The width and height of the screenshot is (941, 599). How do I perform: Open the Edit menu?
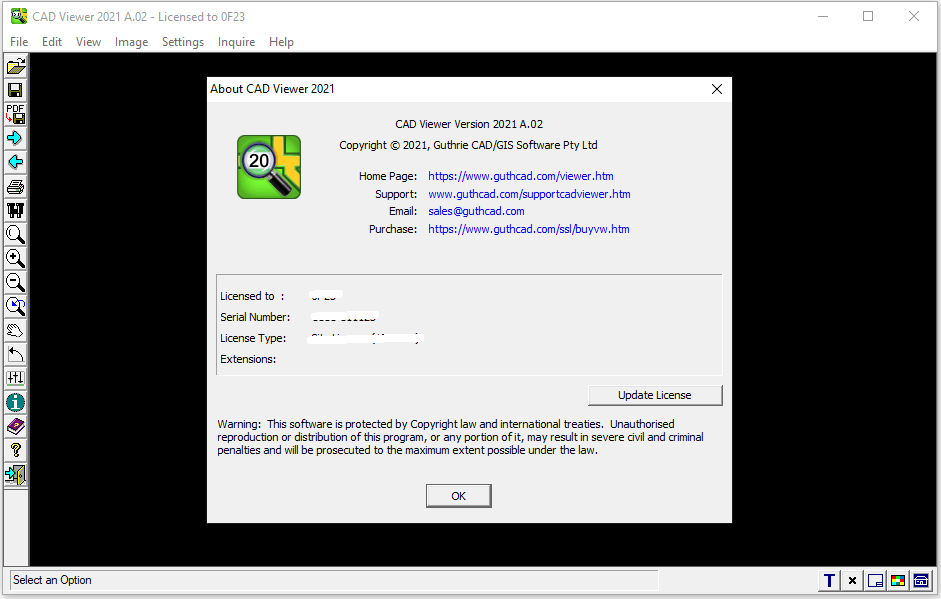point(52,42)
